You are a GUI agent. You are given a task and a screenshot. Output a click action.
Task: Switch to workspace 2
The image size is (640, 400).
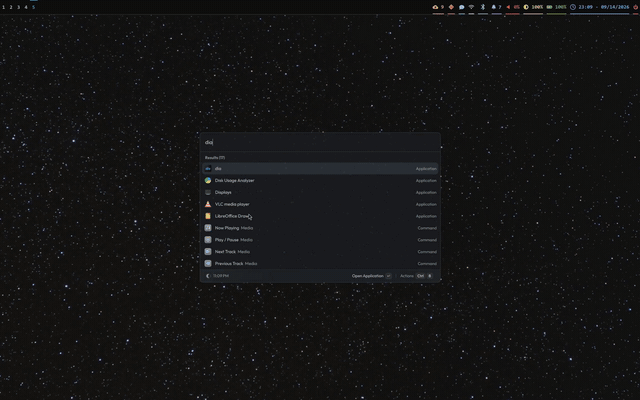pos(11,7)
